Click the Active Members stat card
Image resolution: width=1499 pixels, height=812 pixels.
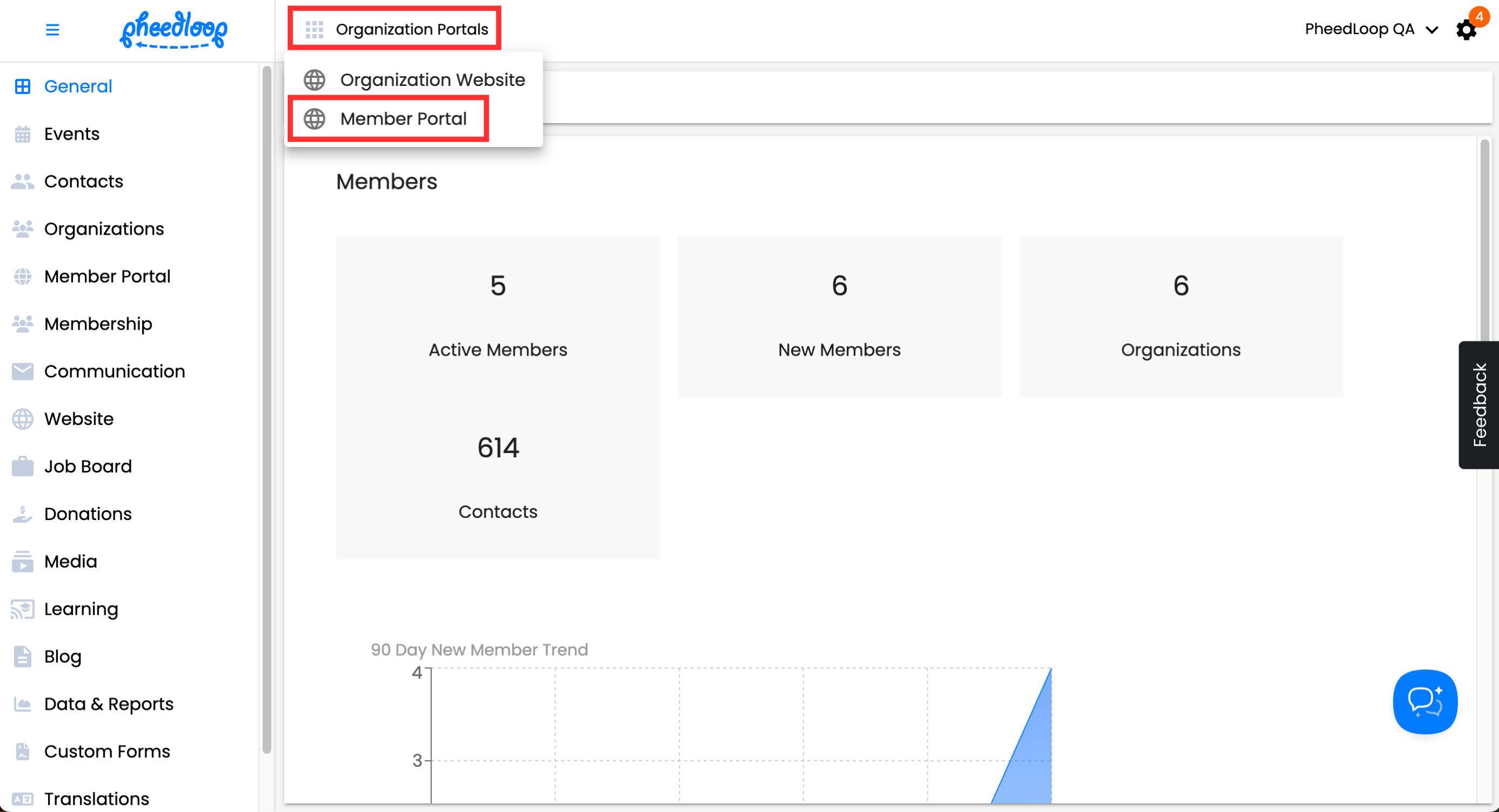pyautogui.click(x=498, y=317)
